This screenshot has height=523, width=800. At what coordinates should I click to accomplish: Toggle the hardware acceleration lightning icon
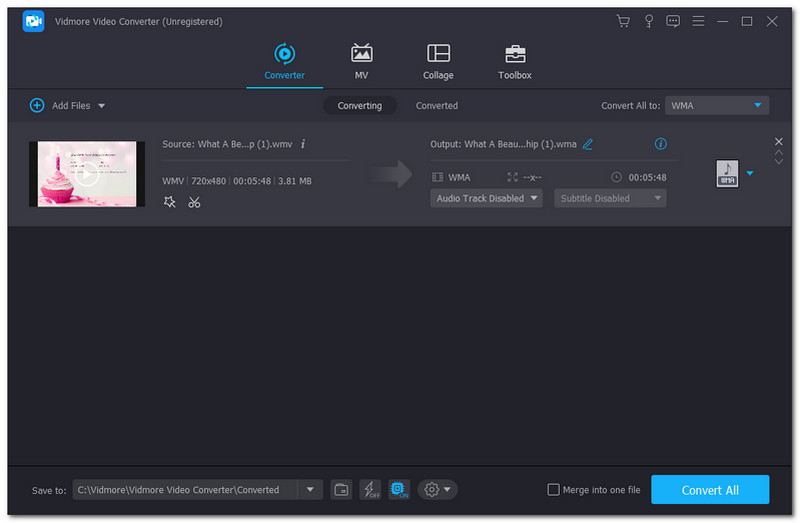[x=370, y=489]
